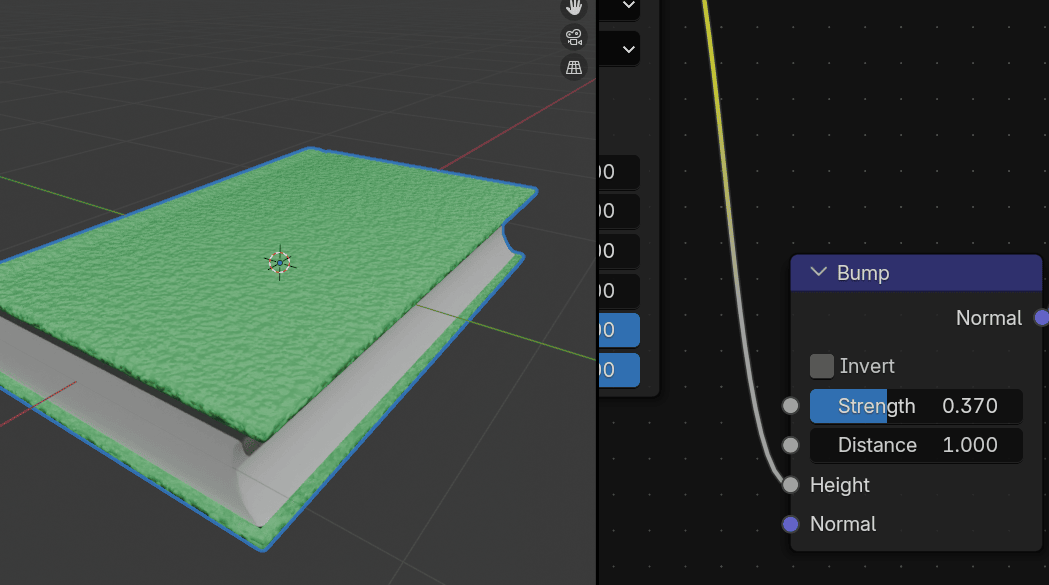Click the Normal output socket of Bump node

(1041, 318)
